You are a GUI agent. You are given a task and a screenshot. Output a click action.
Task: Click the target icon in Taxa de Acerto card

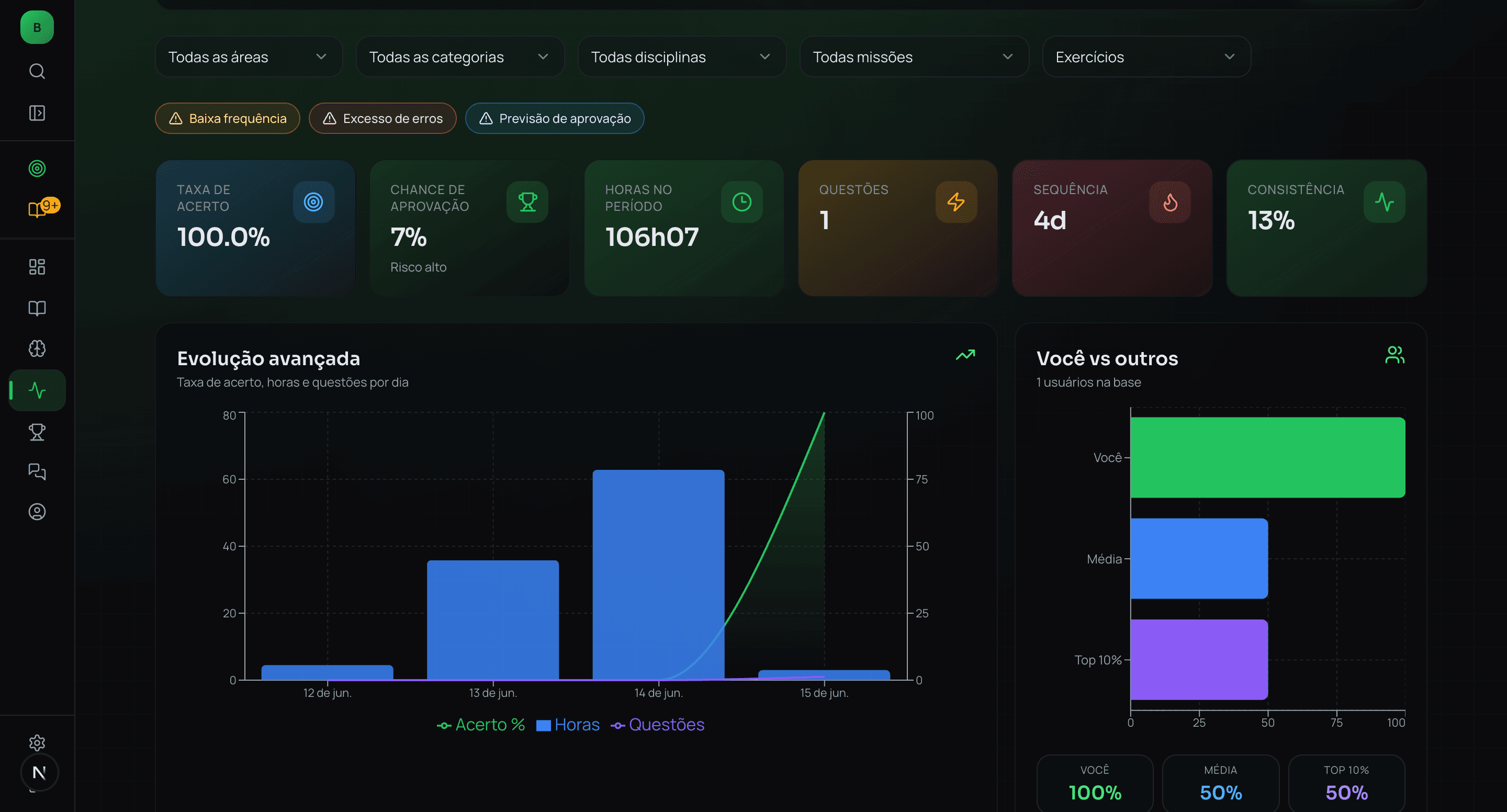point(313,202)
